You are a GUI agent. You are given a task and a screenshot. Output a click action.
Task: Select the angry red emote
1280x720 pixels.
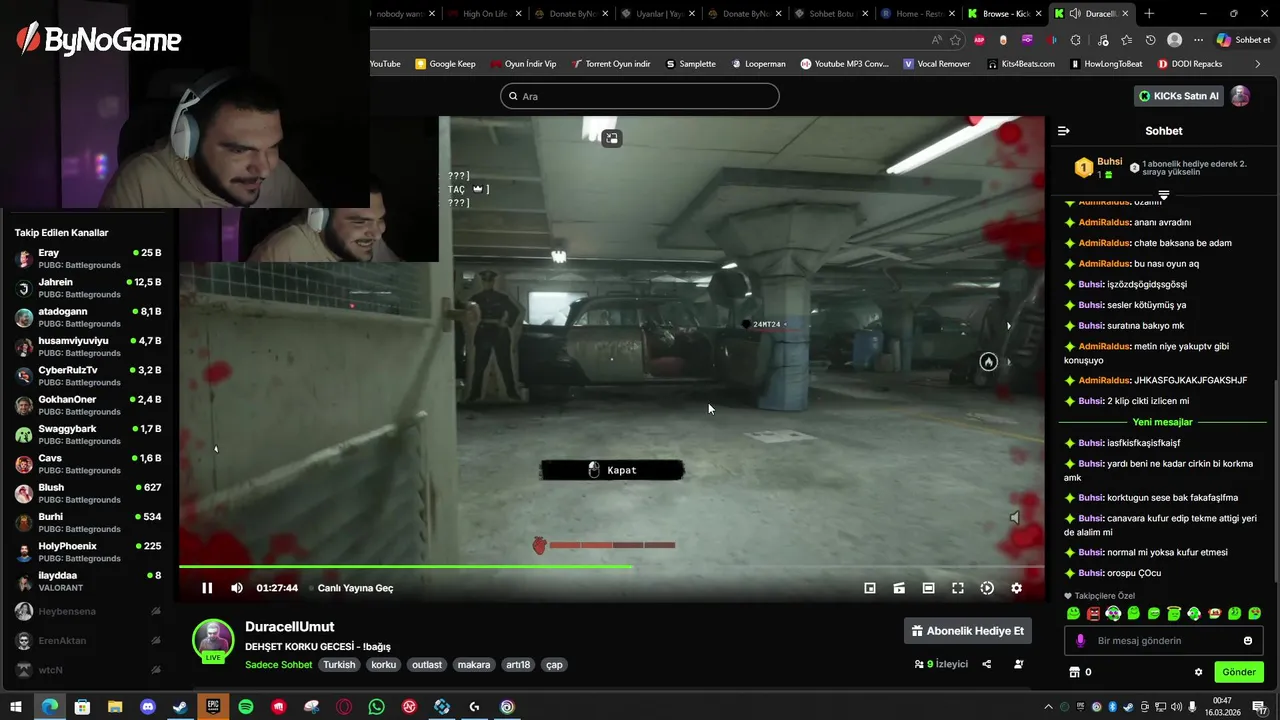click(1093, 613)
